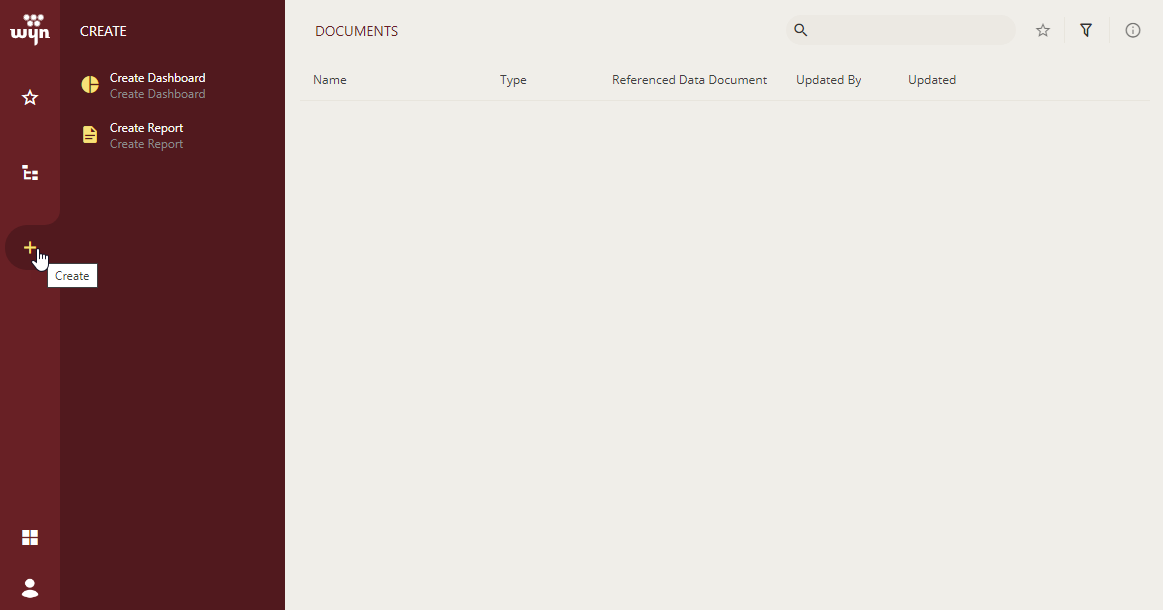Click inside the search documents field

tap(900, 30)
